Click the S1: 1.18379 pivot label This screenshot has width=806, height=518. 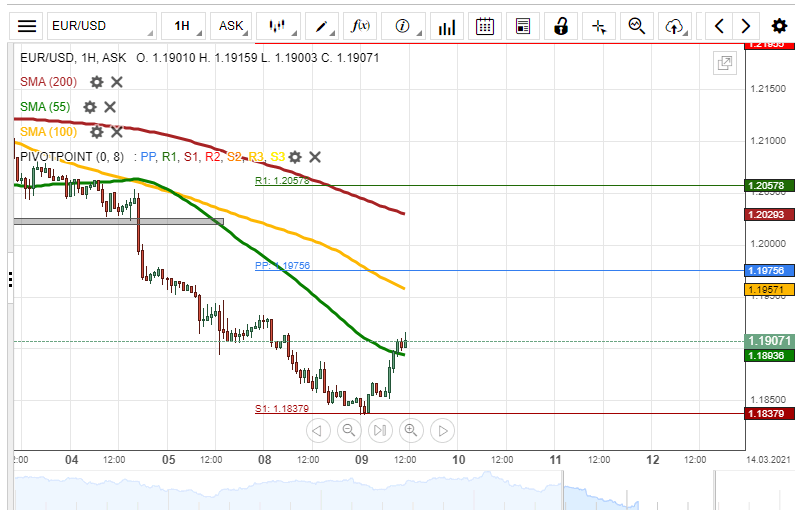[282, 409]
